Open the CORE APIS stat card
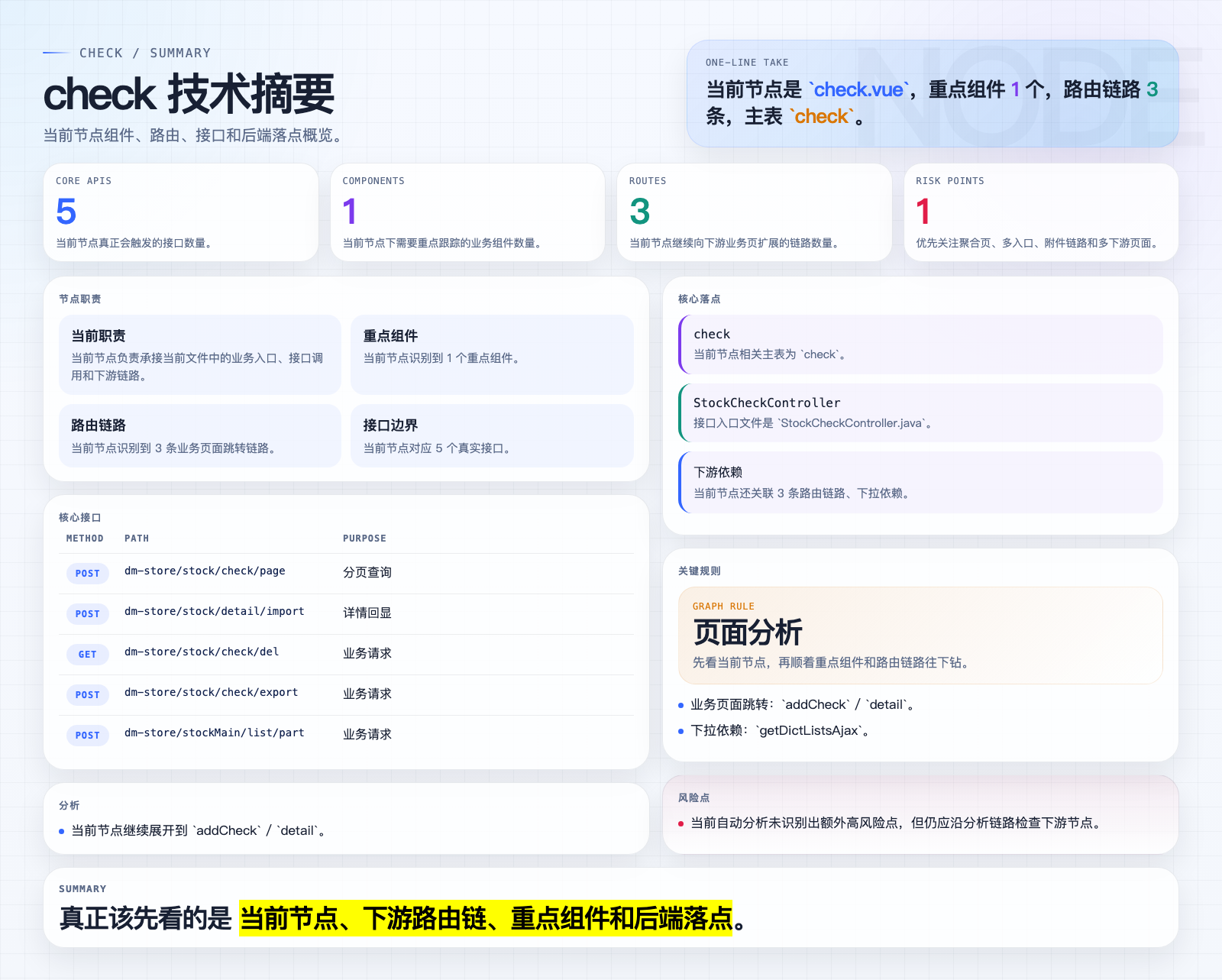 coord(181,212)
